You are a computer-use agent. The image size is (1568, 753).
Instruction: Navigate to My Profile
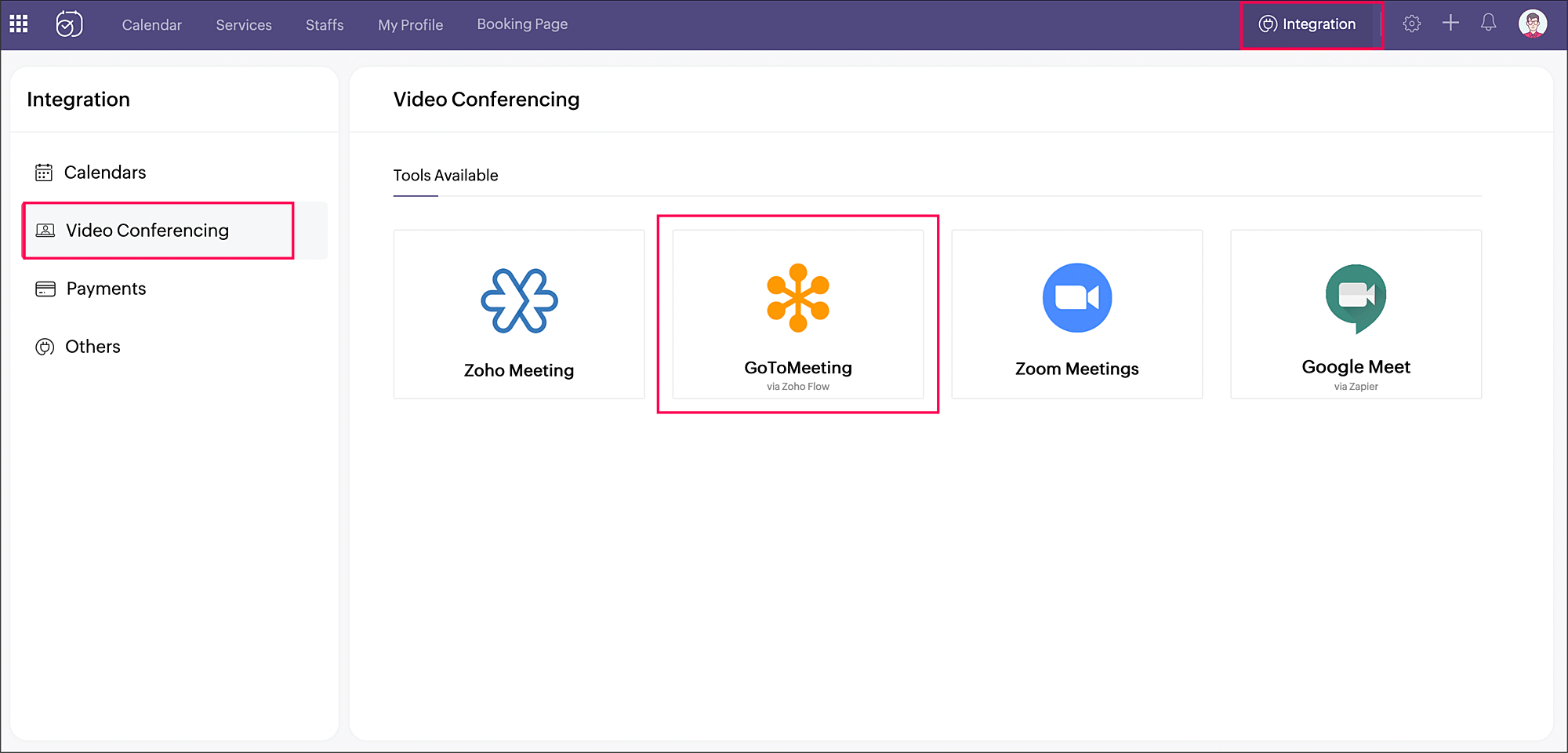click(410, 25)
